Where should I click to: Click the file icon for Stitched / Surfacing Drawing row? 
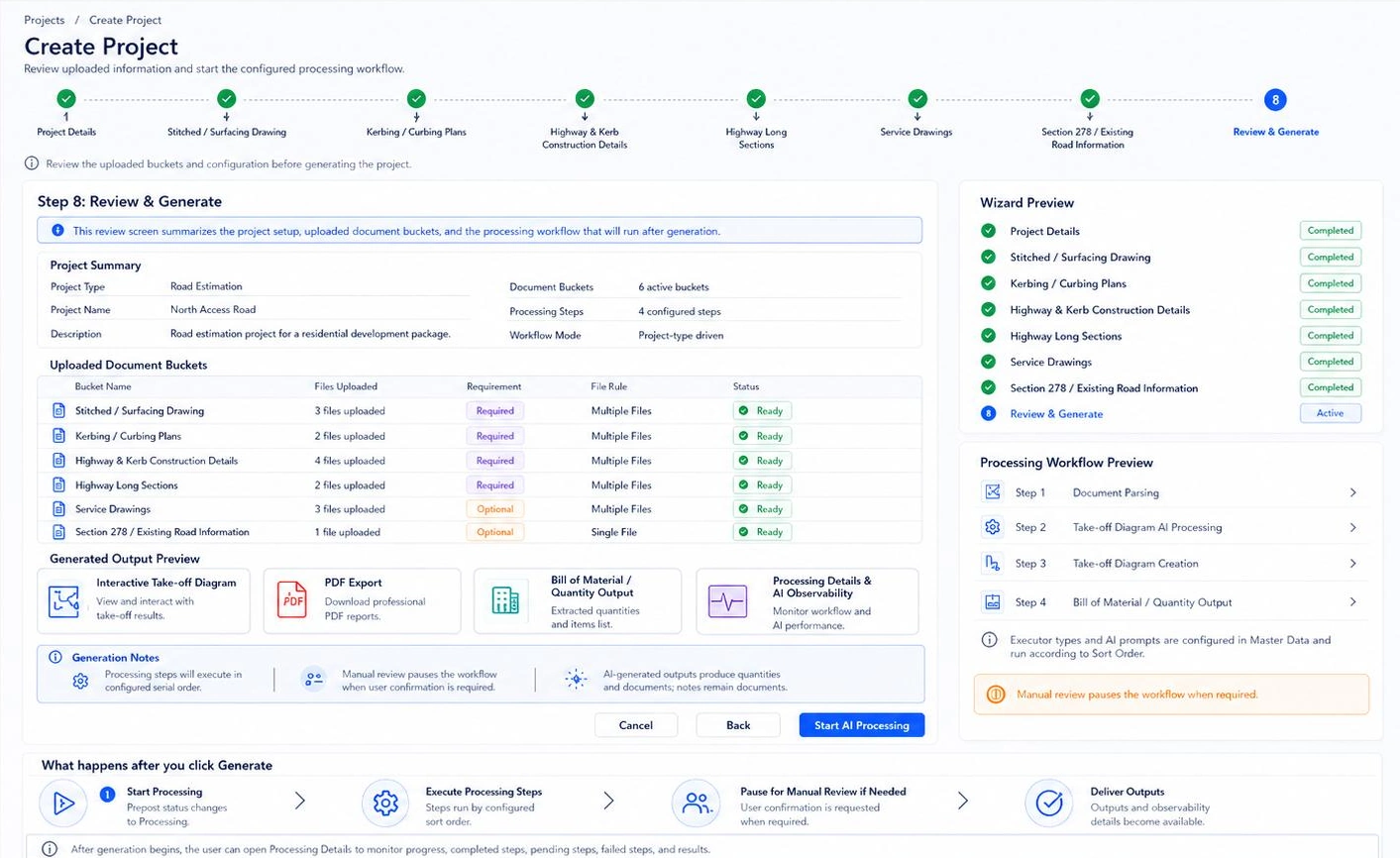point(58,410)
